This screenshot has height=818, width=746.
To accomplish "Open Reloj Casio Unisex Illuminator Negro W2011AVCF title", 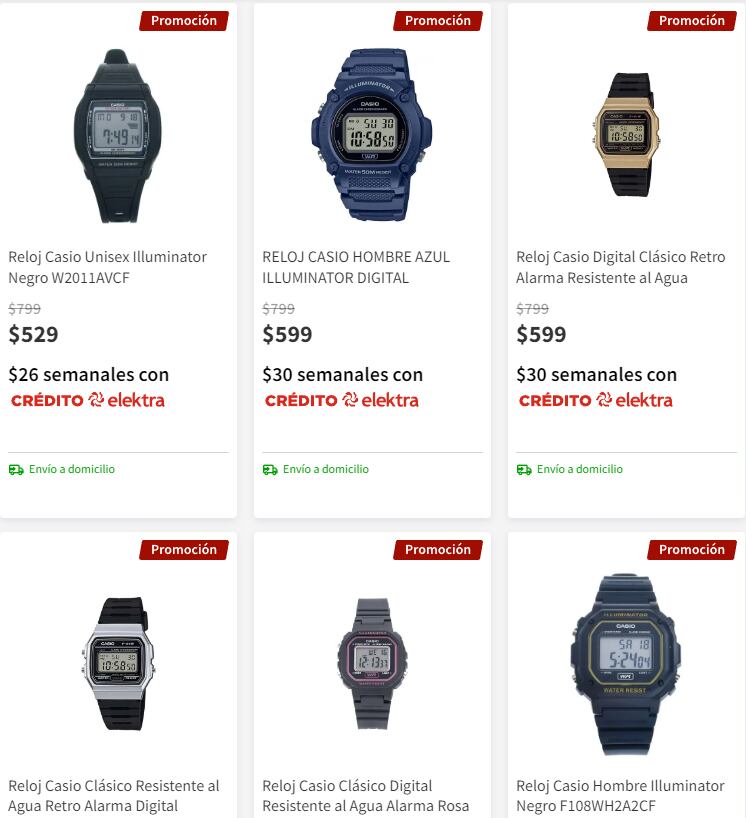I will click(x=107, y=267).
